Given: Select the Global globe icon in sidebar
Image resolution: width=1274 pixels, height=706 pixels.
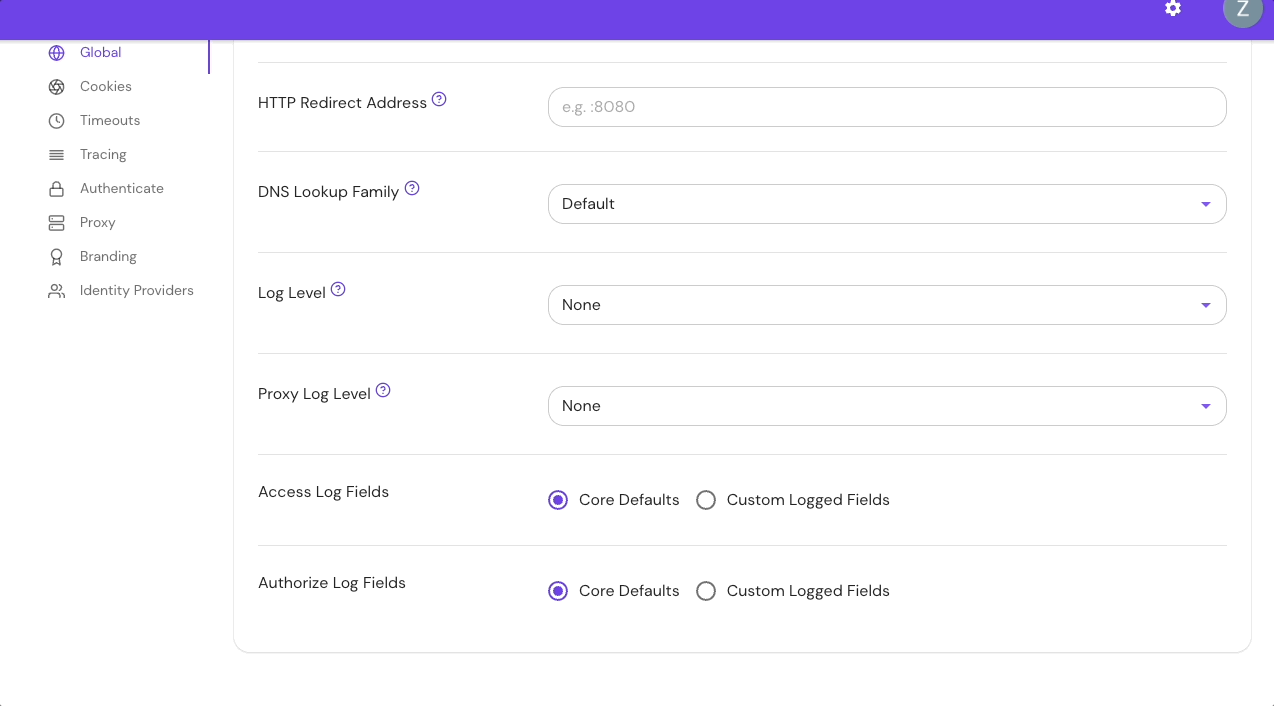Looking at the screenshot, I should click(x=57, y=53).
